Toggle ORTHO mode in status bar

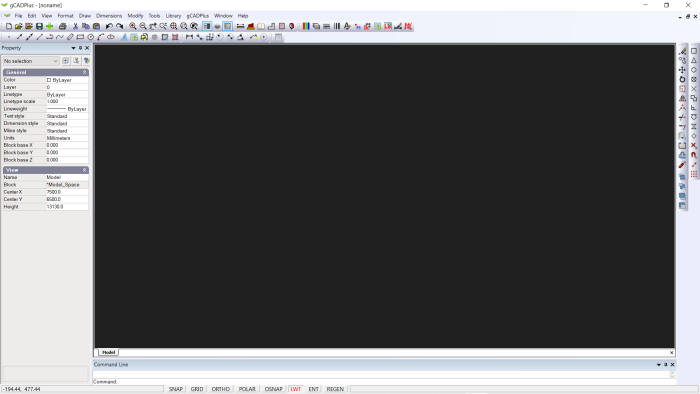[221, 389]
